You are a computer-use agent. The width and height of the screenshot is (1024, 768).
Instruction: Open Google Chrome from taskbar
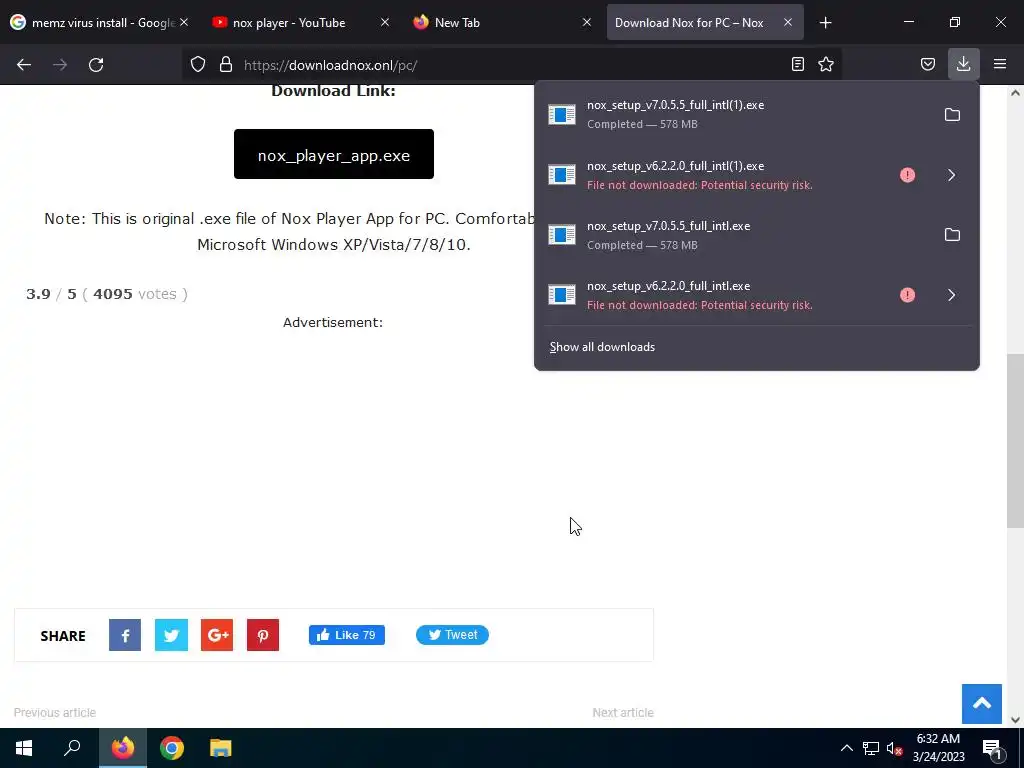click(x=172, y=748)
